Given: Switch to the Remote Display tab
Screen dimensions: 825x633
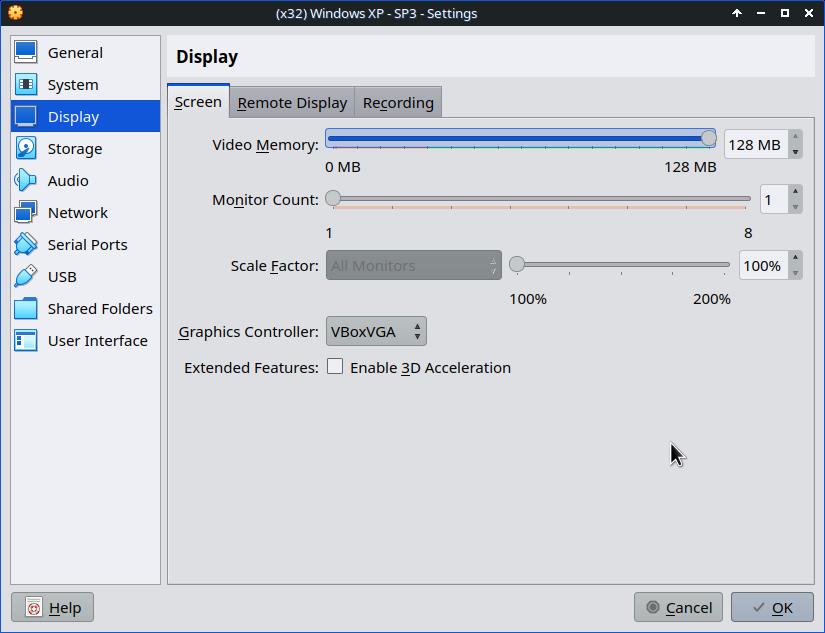Looking at the screenshot, I should (x=292, y=103).
